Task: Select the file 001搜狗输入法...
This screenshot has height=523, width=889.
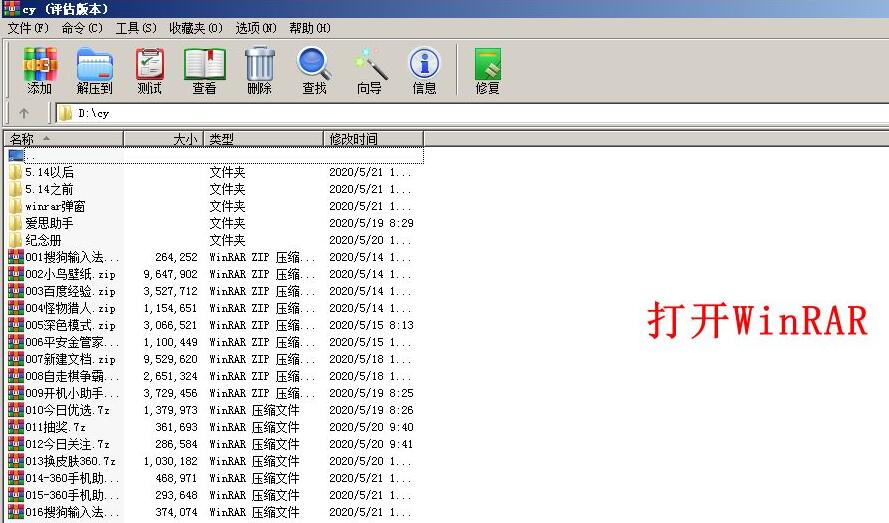Action: click(72, 257)
